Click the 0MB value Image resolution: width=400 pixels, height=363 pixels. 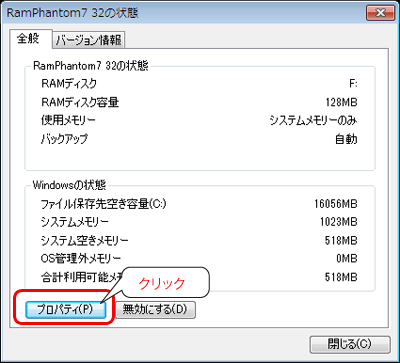click(347, 258)
